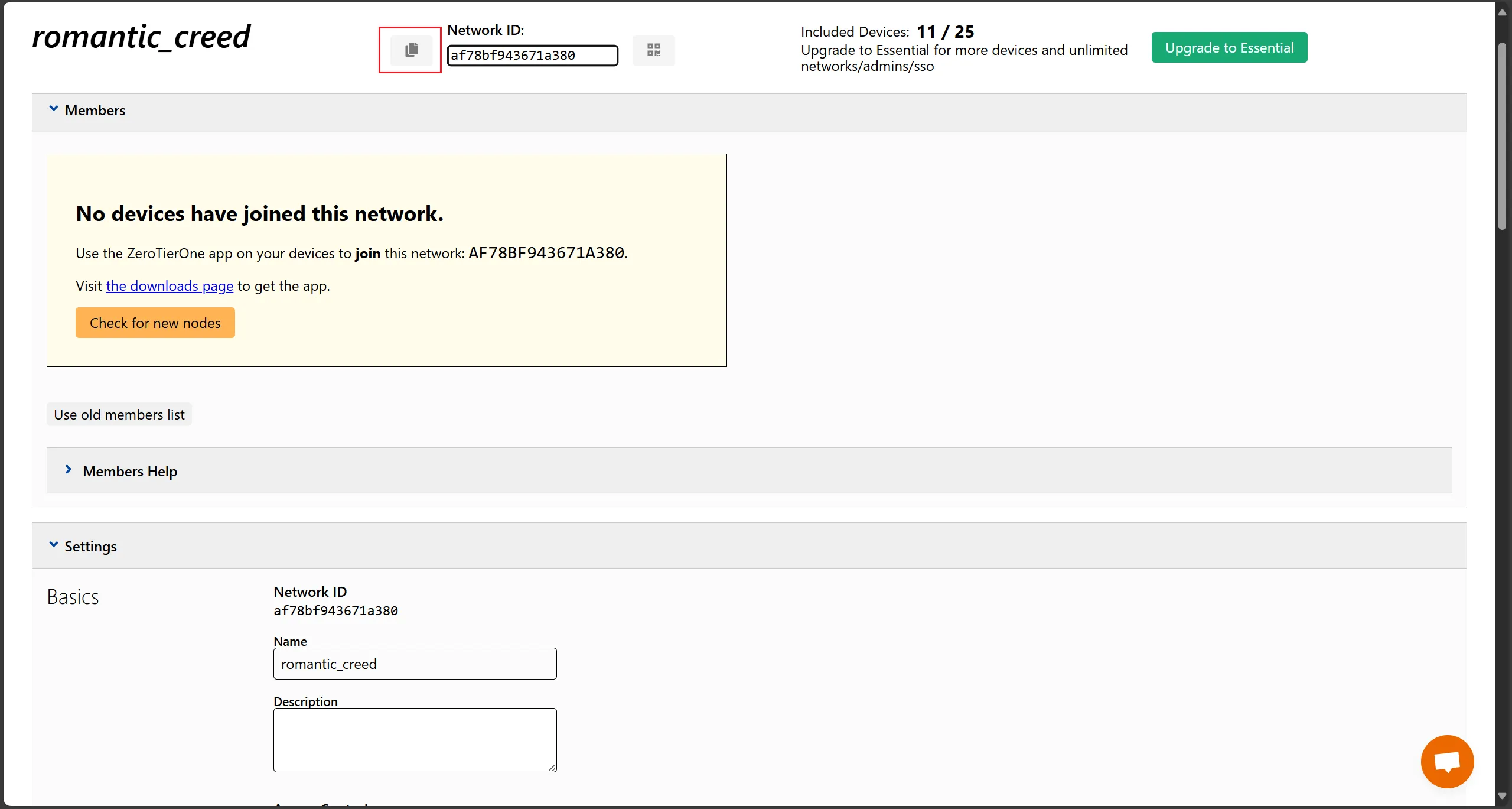Collapse the Members section chevron
The image size is (1512, 809).
(x=54, y=109)
